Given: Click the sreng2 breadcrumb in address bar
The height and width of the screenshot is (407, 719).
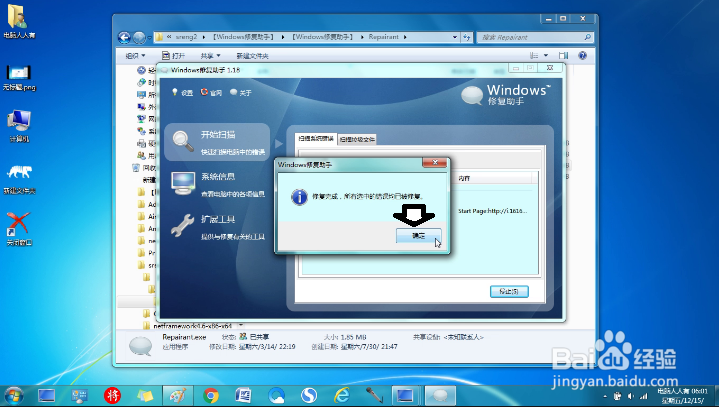Looking at the screenshot, I should [186, 37].
